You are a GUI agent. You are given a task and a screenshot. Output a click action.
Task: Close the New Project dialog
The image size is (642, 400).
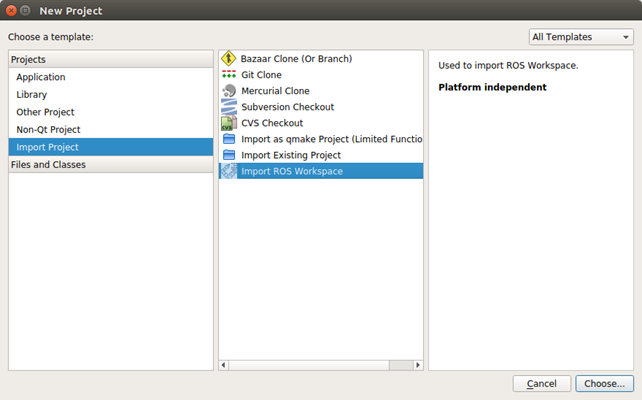coord(11,11)
